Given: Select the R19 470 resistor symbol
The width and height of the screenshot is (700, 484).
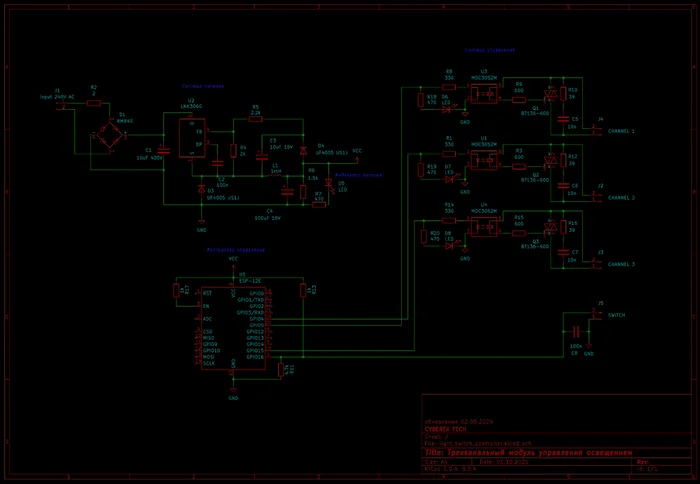Looking at the screenshot, I should pyautogui.click(x=421, y=170).
